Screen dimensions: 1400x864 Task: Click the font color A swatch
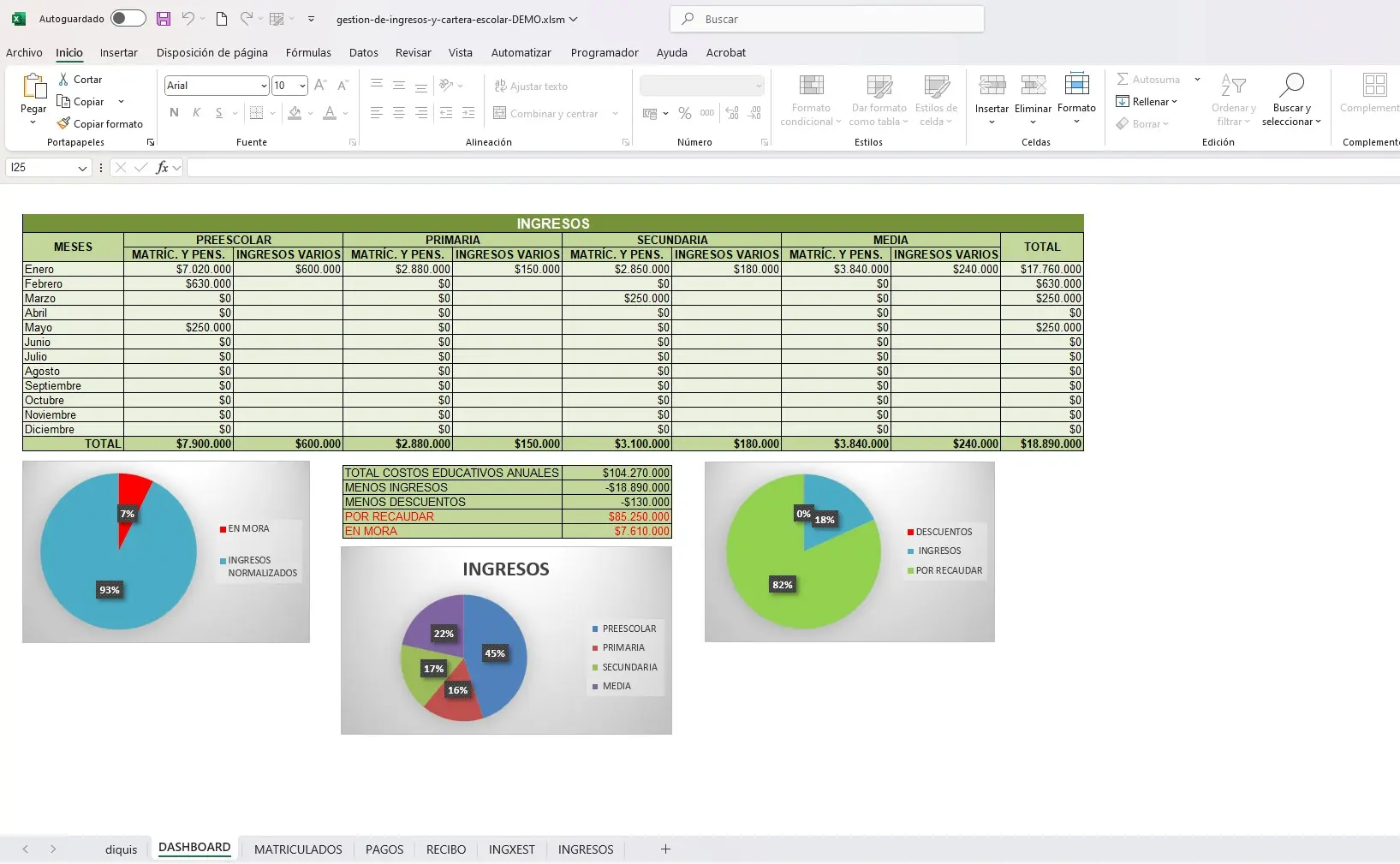click(x=330, y=113)
